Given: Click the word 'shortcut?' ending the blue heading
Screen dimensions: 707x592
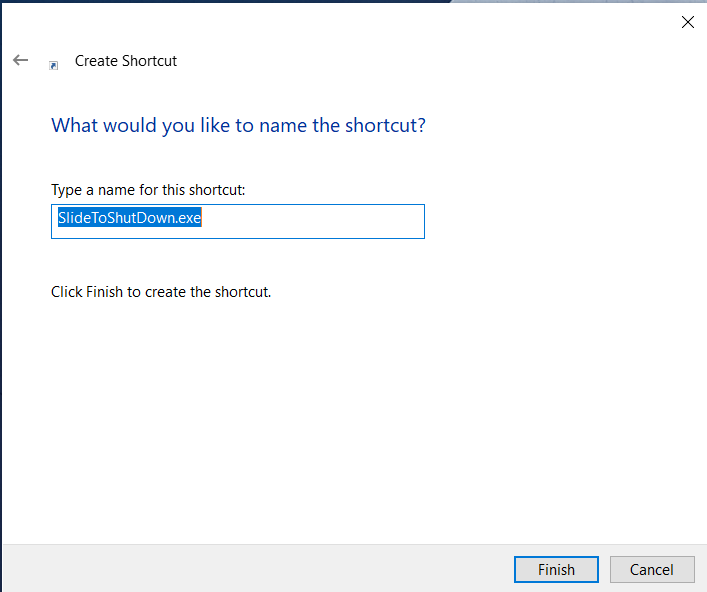Looking at the screenshot, I should coord(385,125).
